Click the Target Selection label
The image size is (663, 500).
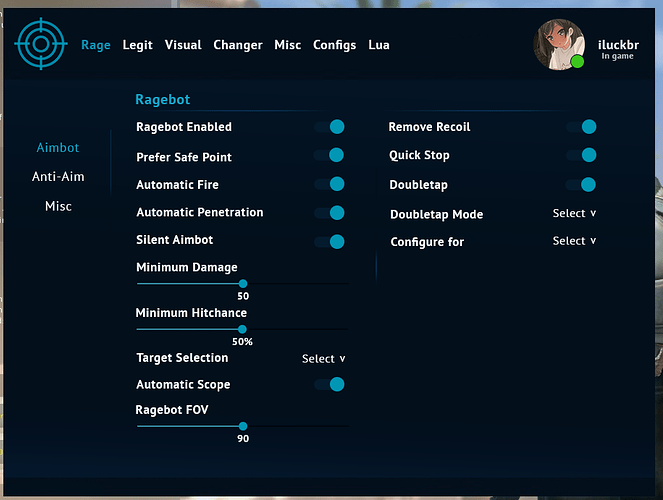[182, 358]
